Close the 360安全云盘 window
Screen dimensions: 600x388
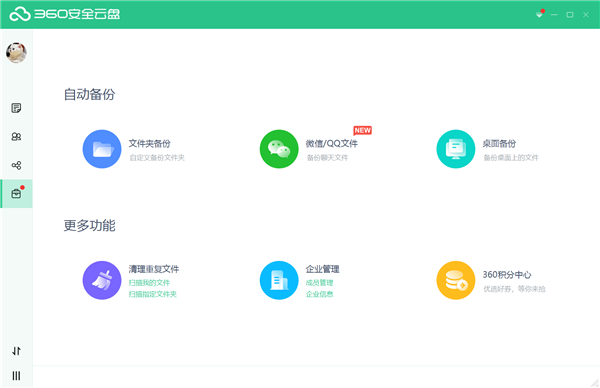point(586,15)
